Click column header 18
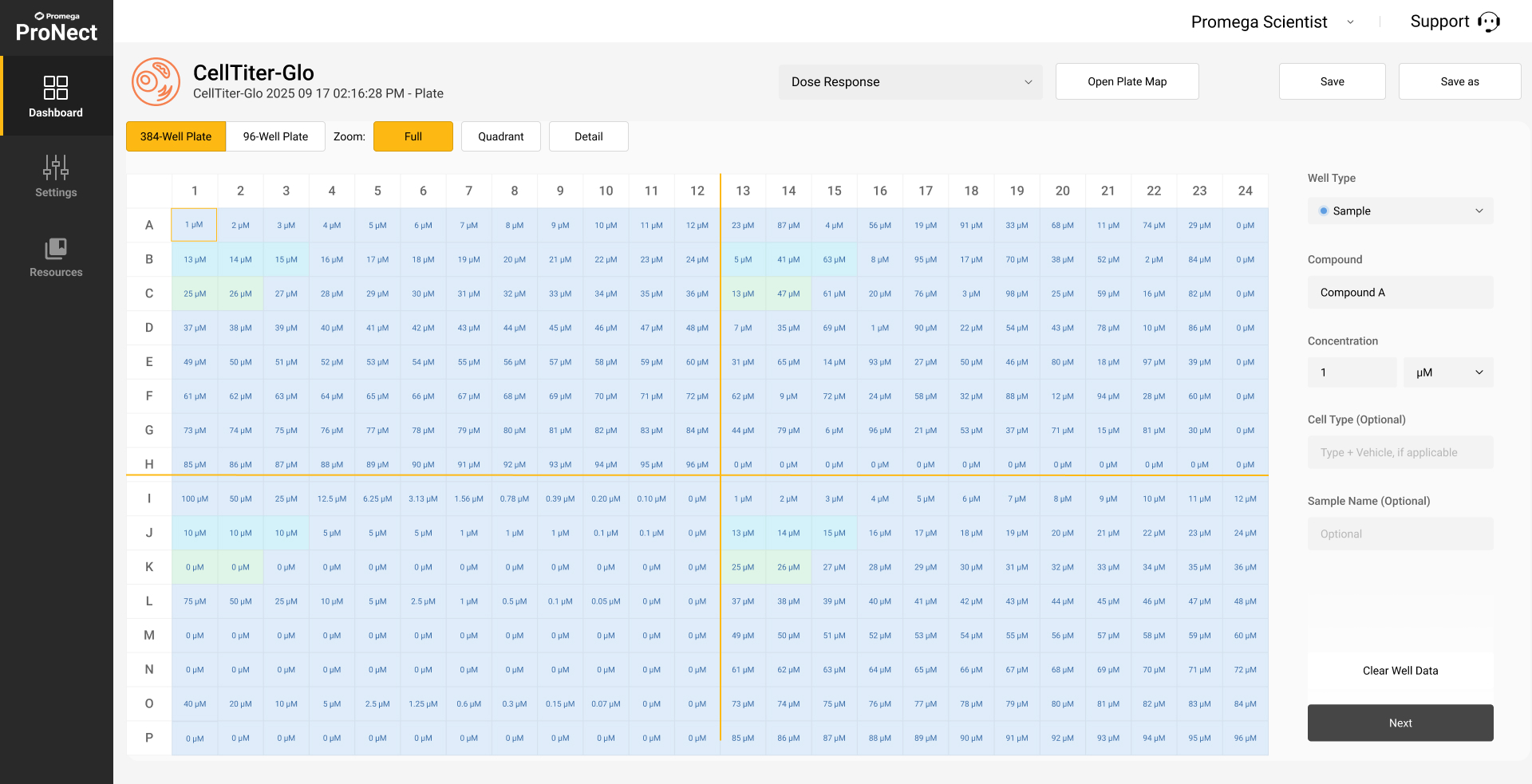This screenshot has height=784, width=1532. coord(971,191)
